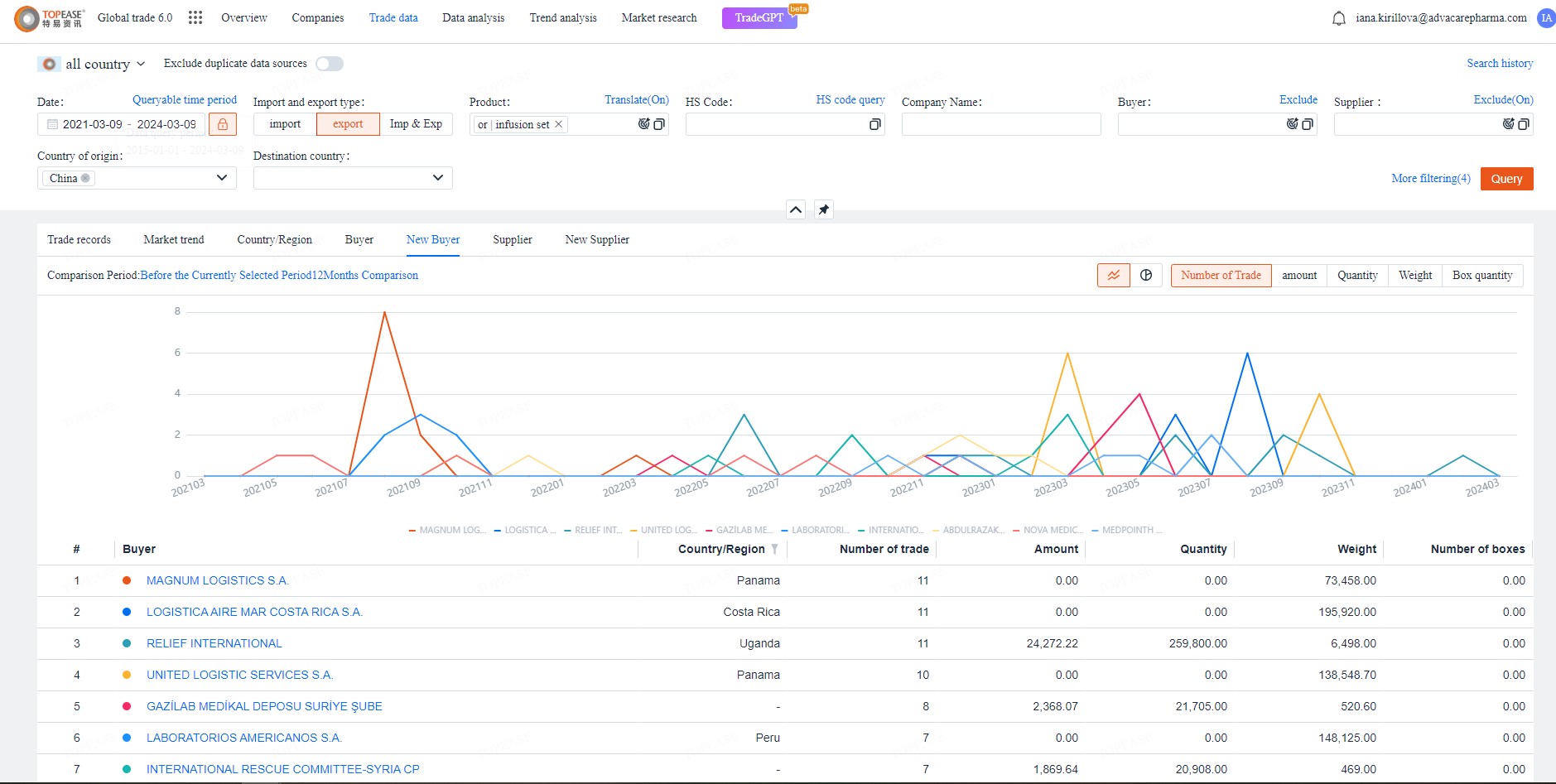The width and height of the screenshot is (1556, 784).
Task: Open the IA user avatar menu
Action: point(1545,18)
